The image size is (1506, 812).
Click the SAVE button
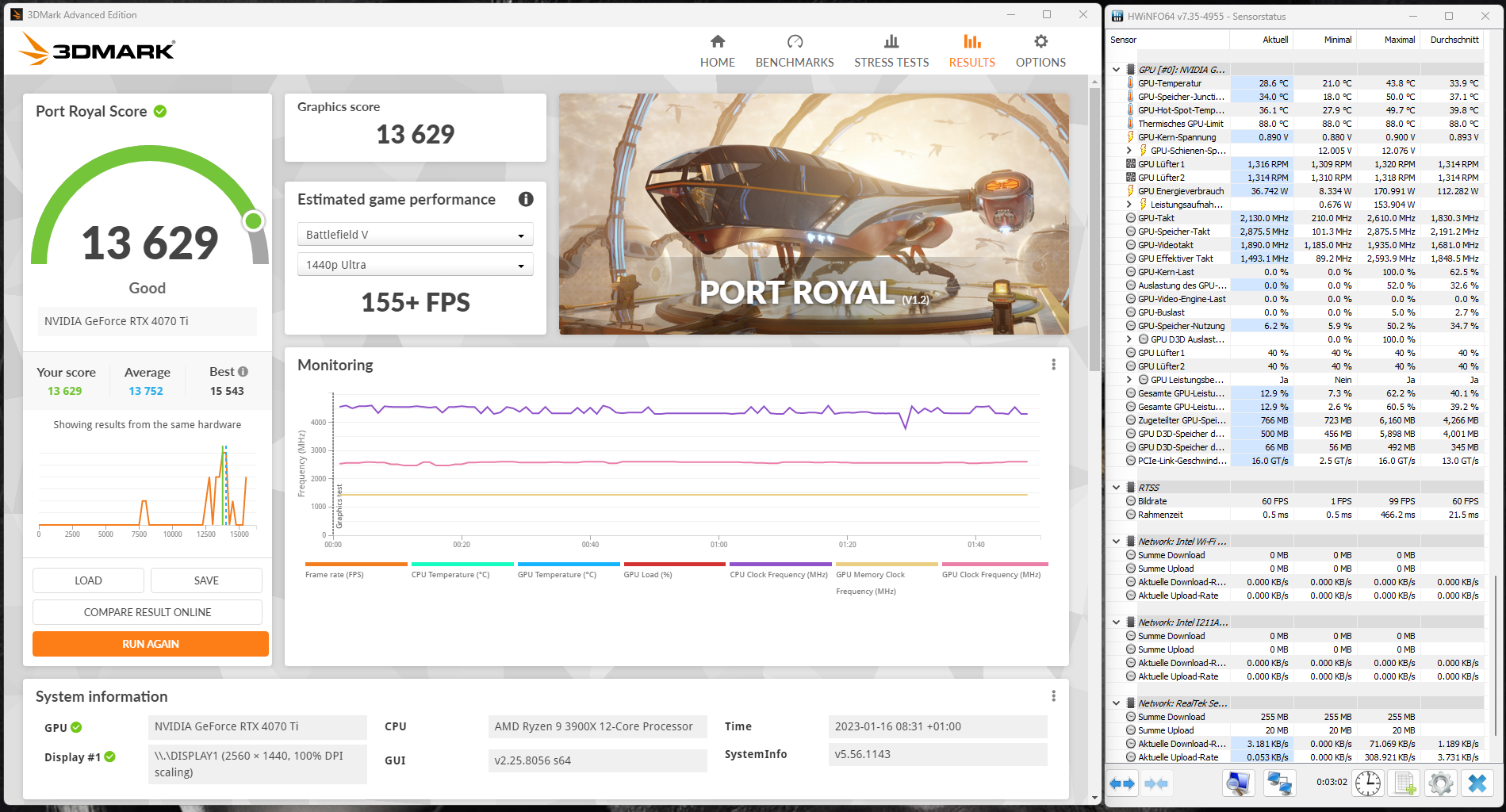coord(206,580)
